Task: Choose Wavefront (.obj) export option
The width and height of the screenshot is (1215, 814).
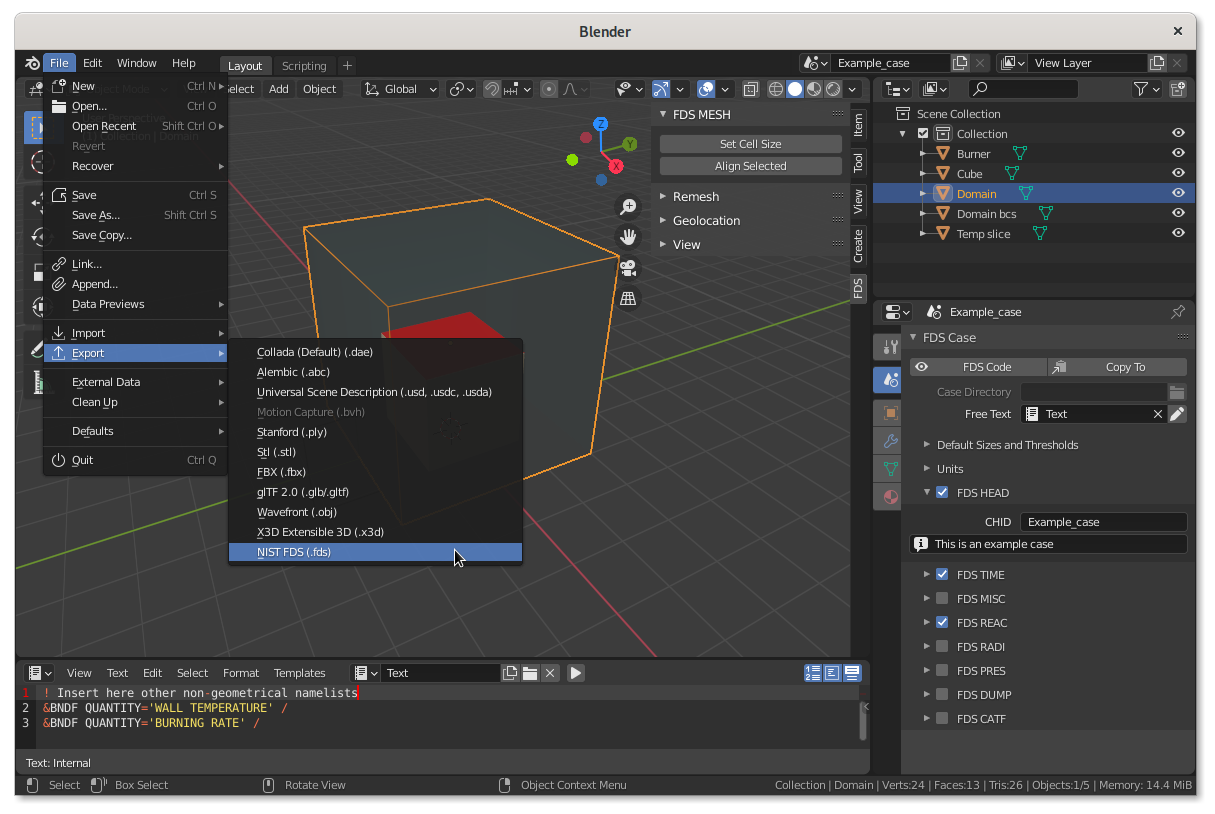Action: (375, 512)
